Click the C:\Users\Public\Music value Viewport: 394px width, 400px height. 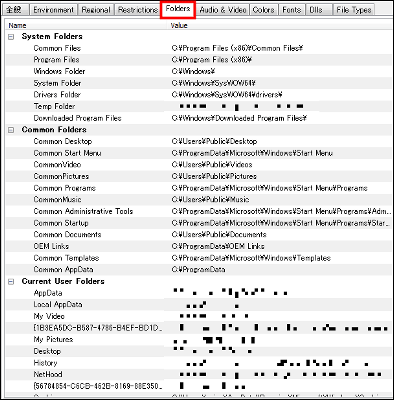pos(210,200)
